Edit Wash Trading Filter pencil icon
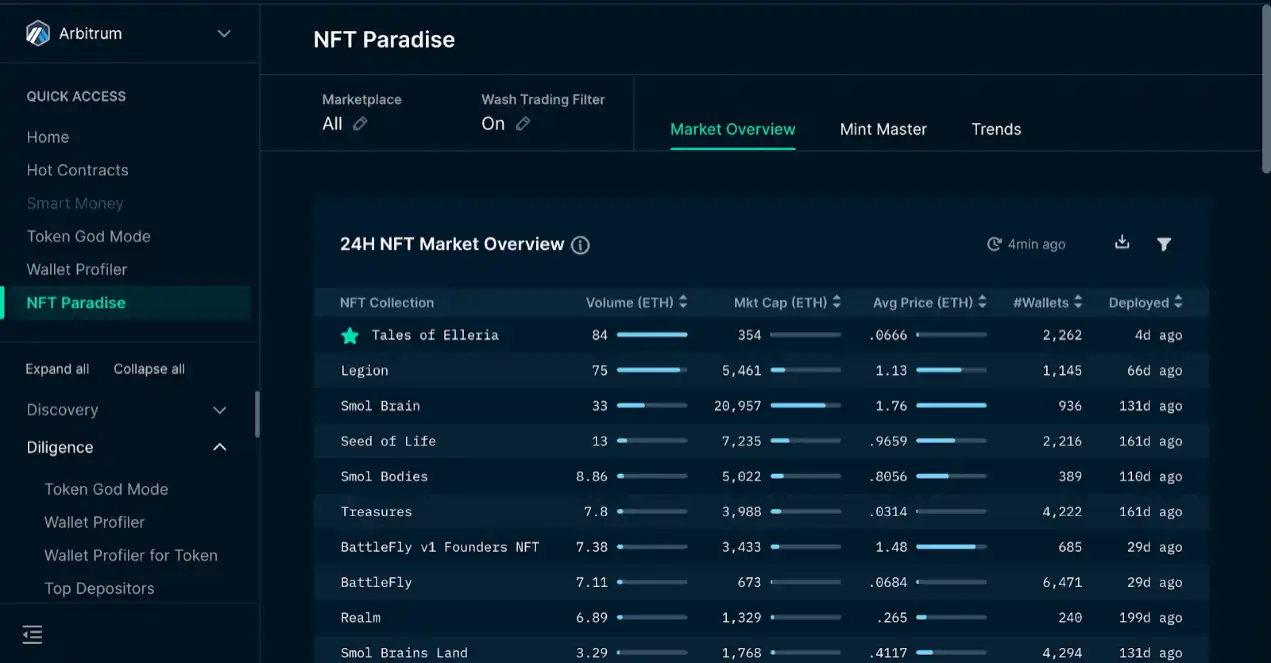This screenshot has width=1271, height=663. coord(523,124)
